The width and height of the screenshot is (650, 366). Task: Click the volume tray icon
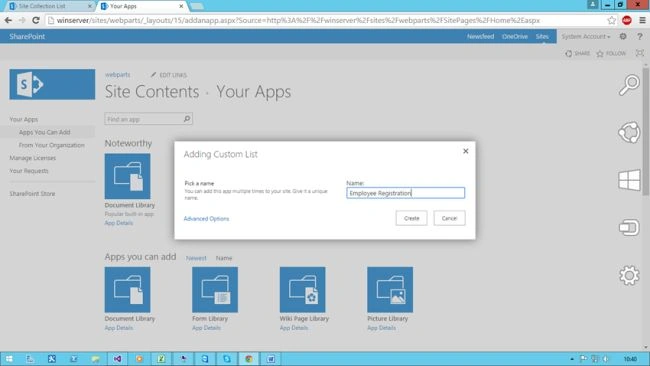coord(606,359)
